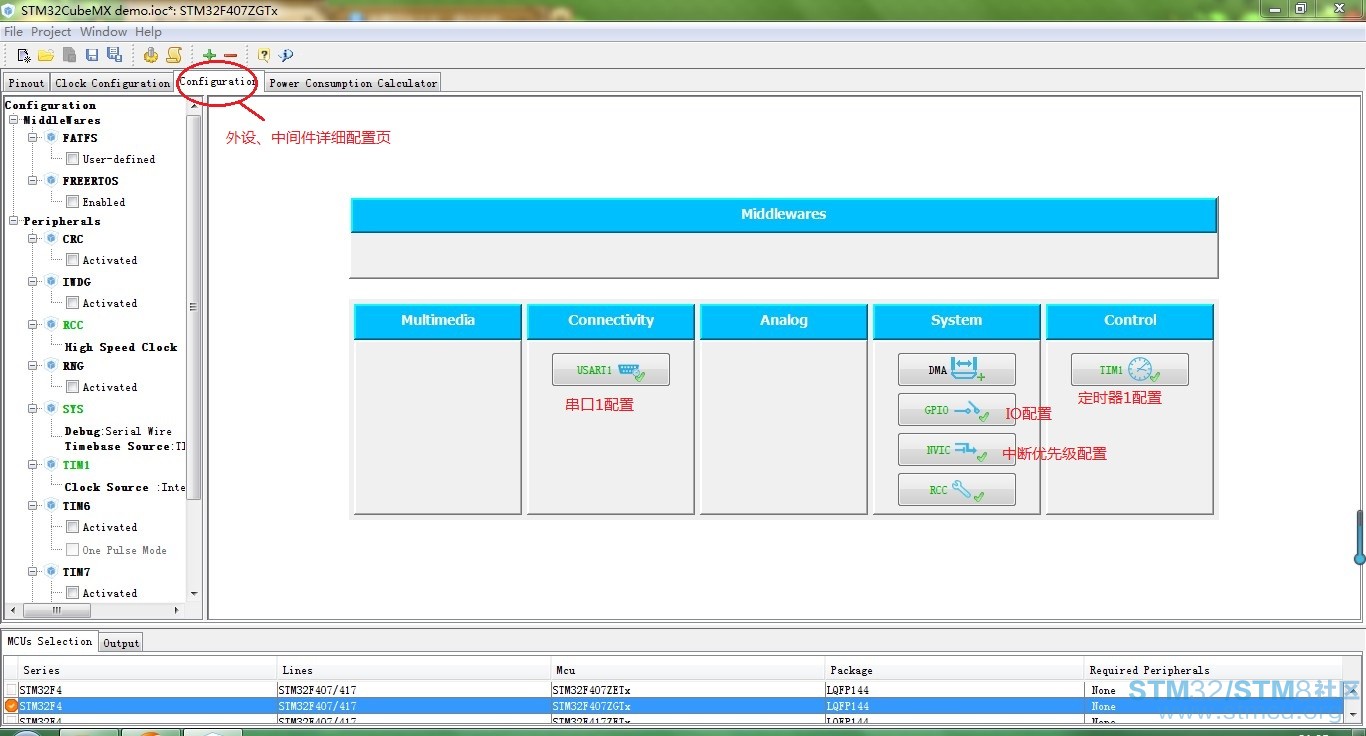This screenshot has height=736, width=1366.
Task: Click the TIM6 peripheral node icon
Action: click(x=51, y=506)
